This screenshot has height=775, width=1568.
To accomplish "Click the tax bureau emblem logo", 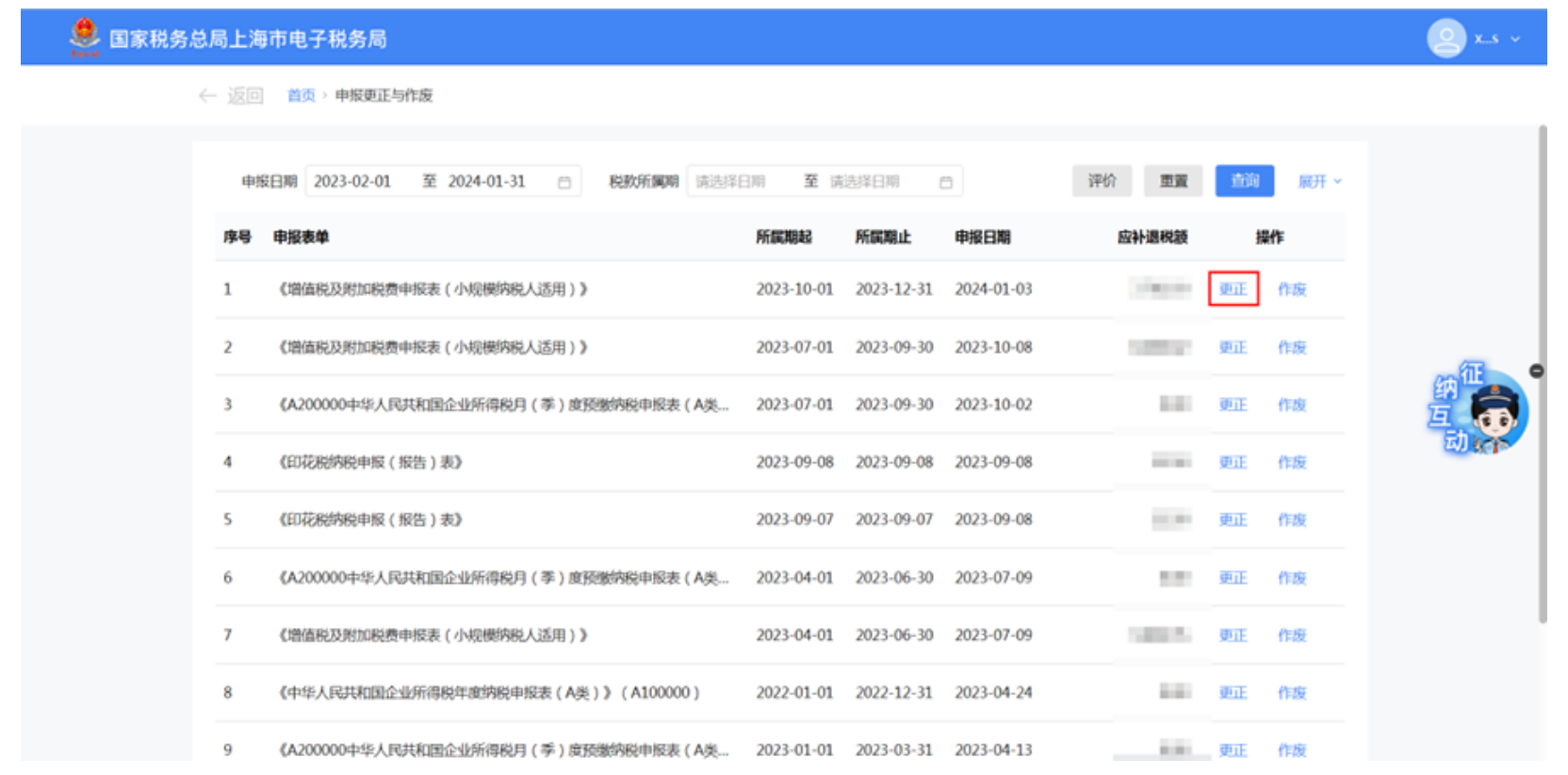I will (x=85, y=38).
